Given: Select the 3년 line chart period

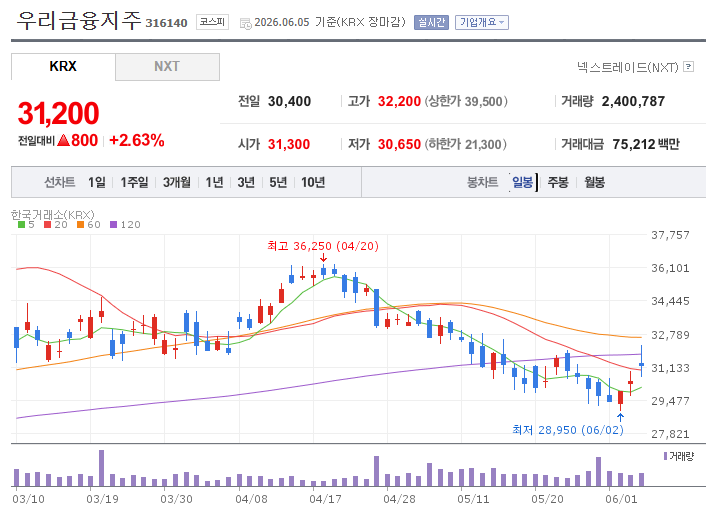Looking at the screenshot, I should click(x=246, y=182).
